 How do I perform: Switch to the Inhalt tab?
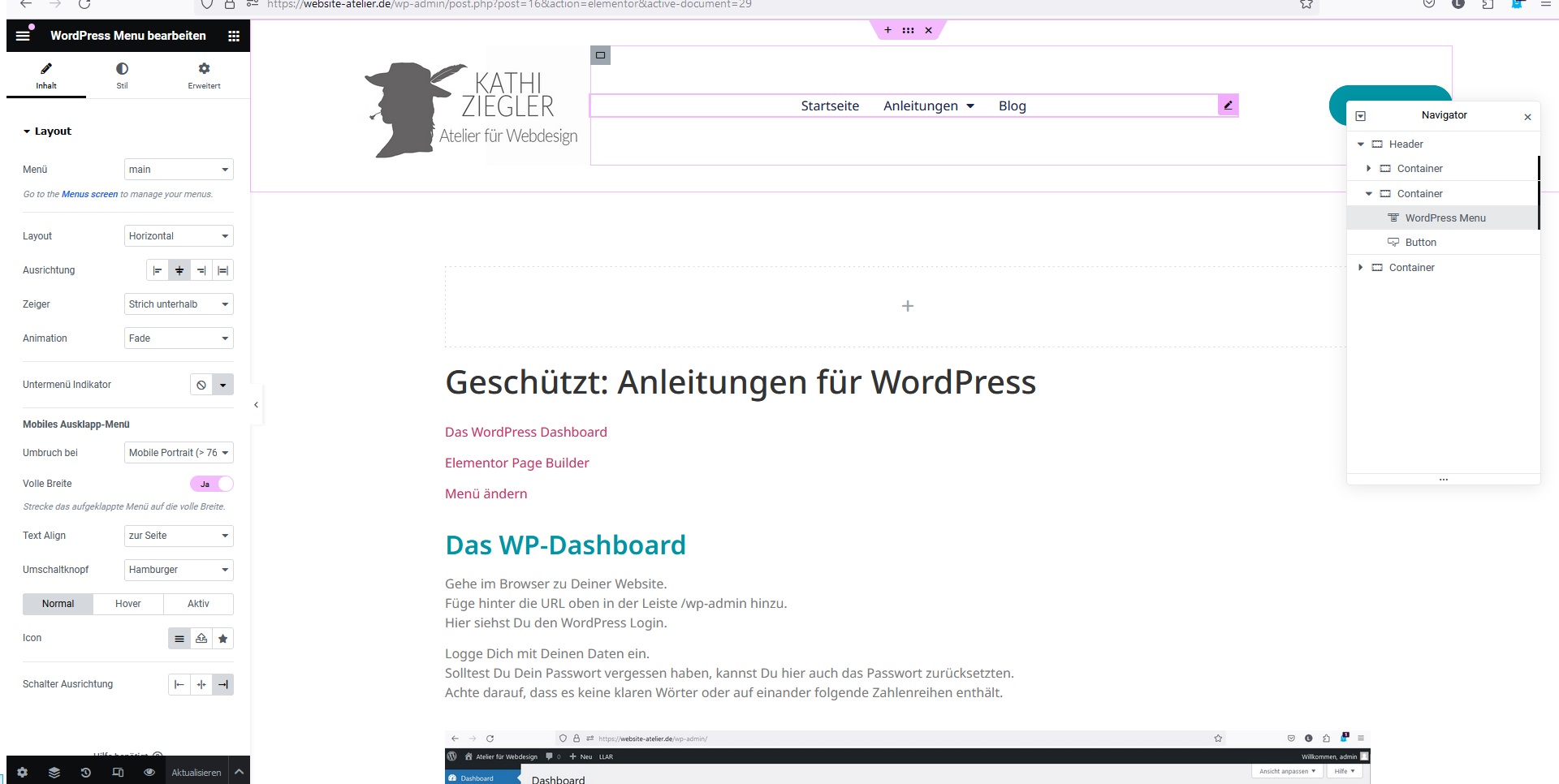tap(46, 76)
